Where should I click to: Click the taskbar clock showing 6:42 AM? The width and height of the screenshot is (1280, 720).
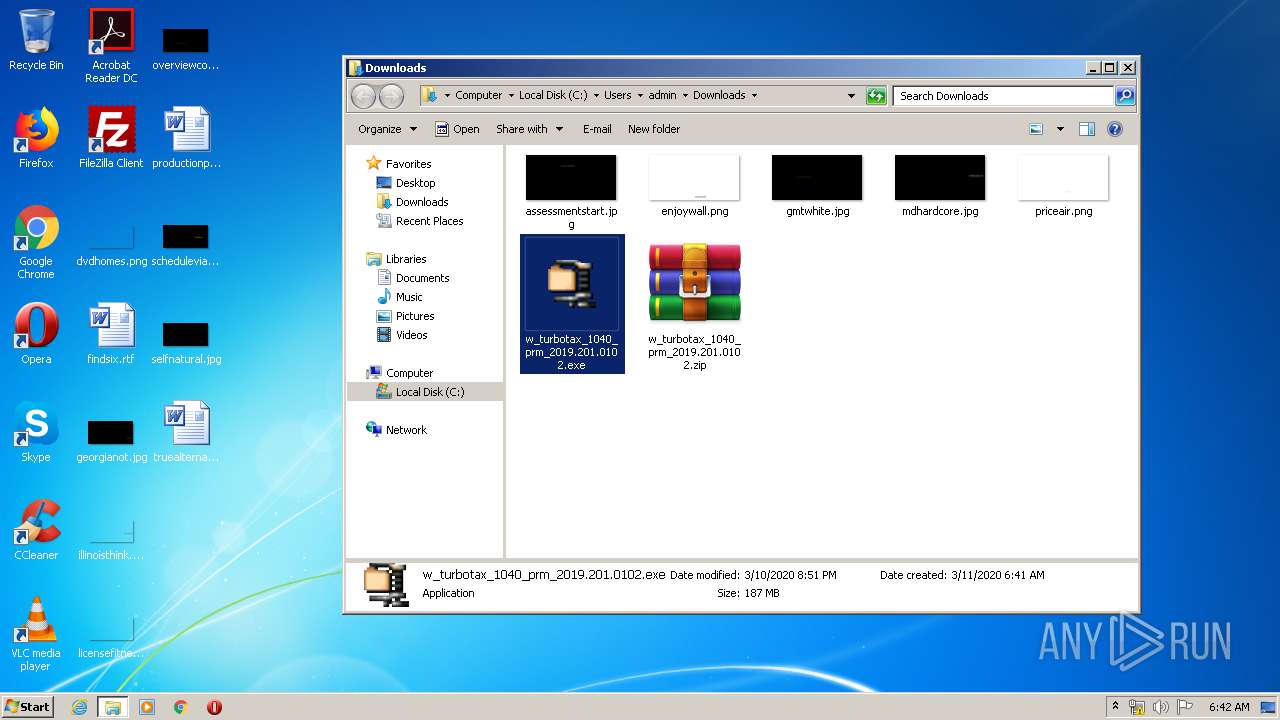1229,707
